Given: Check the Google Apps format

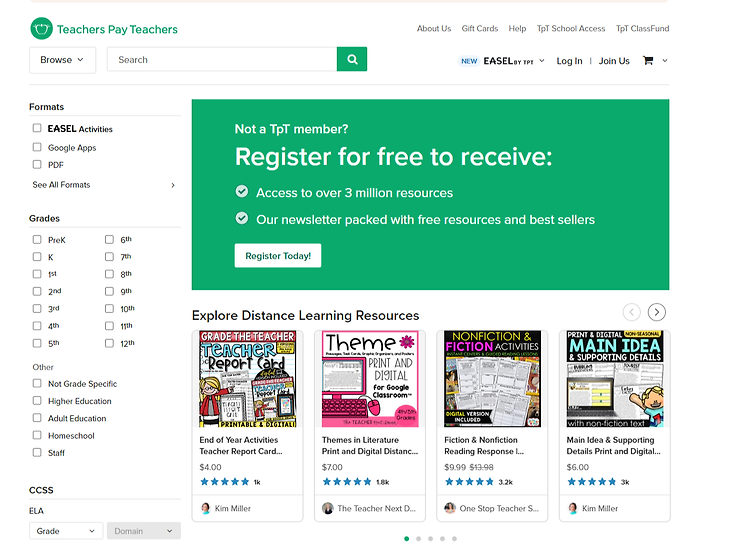Looking at the screenshot, I should point(37,147).
